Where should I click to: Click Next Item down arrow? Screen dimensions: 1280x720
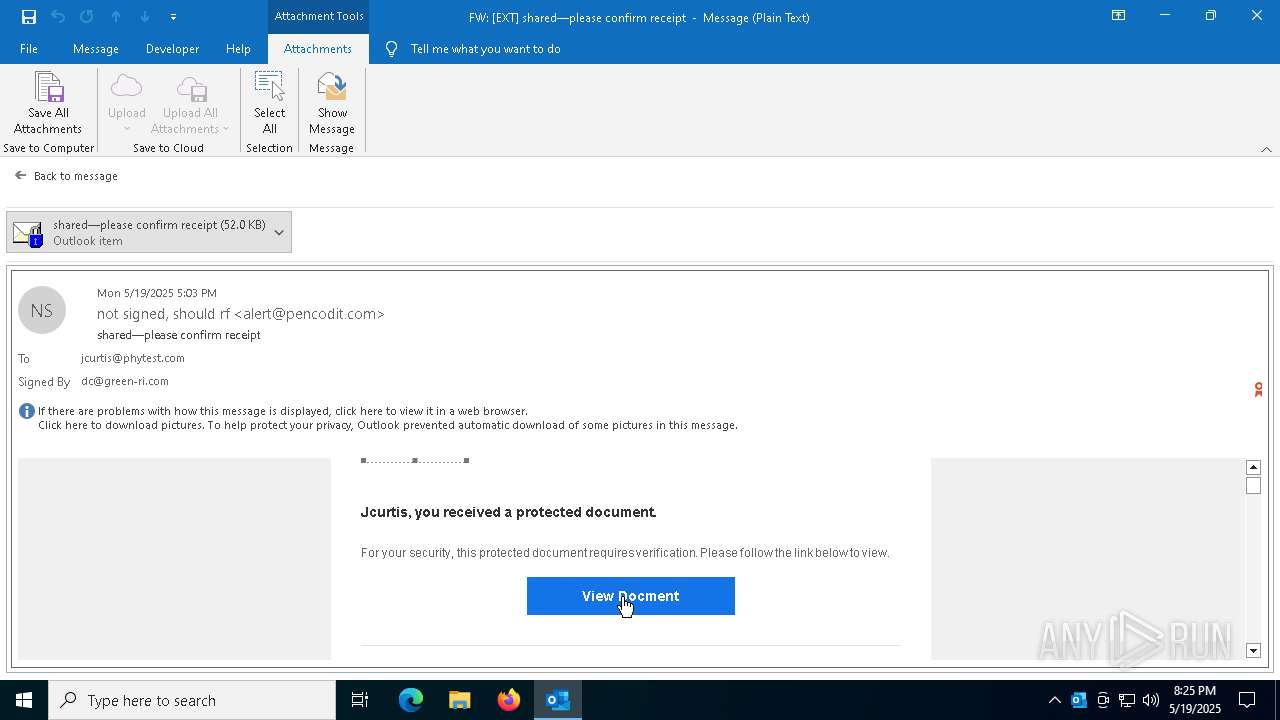(145, 17)
